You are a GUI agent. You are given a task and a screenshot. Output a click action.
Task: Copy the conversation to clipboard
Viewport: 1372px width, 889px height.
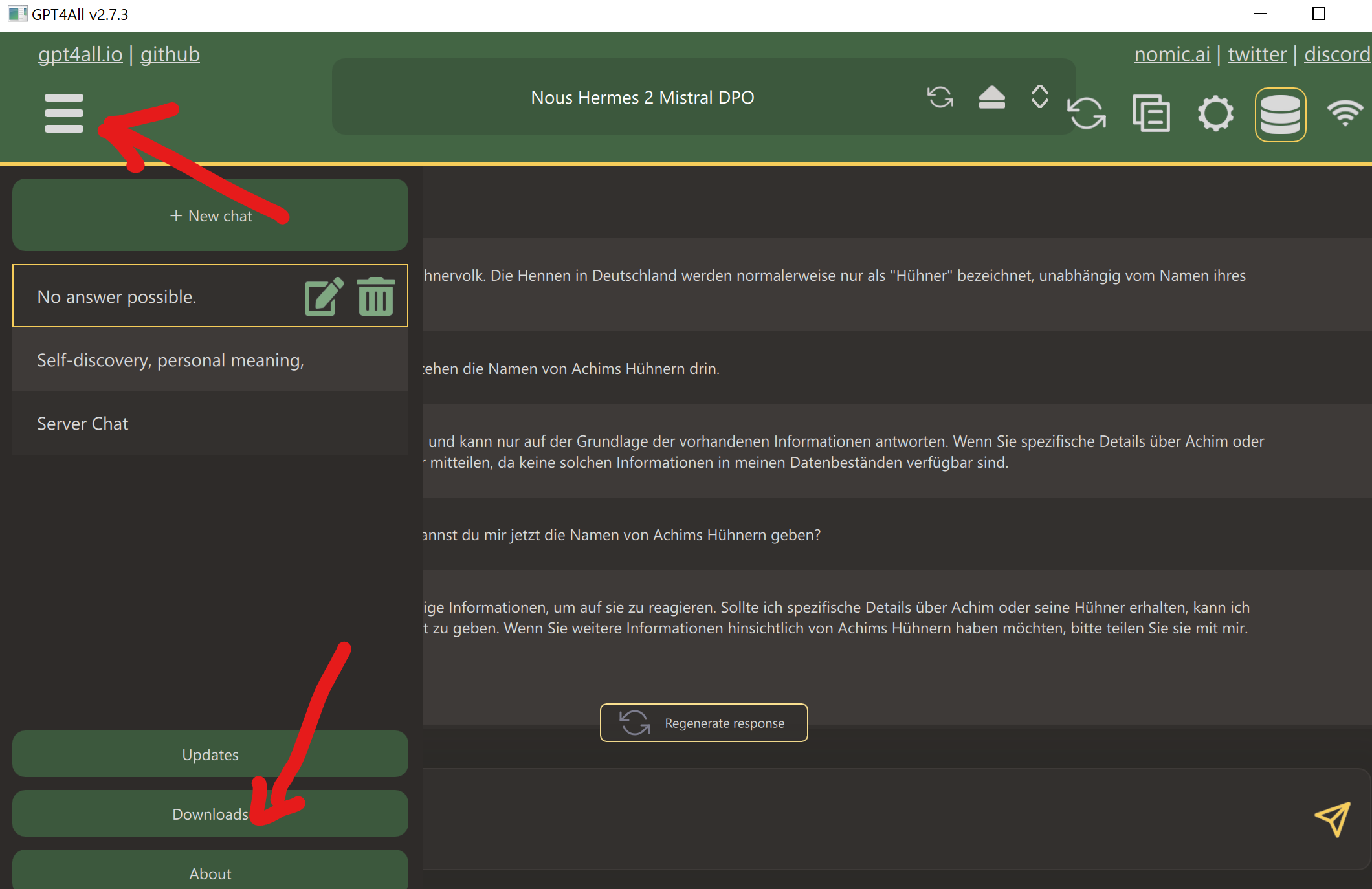pyautogui.click(x=1151, y=114)
